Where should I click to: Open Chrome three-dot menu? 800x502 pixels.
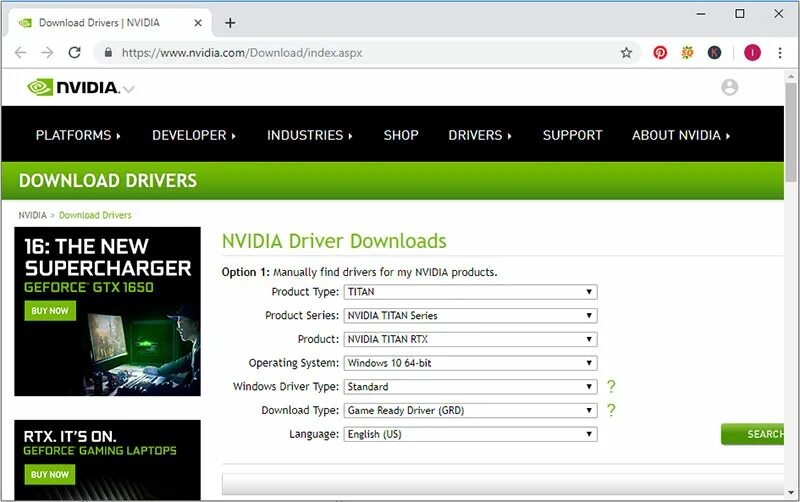point(780,53)
